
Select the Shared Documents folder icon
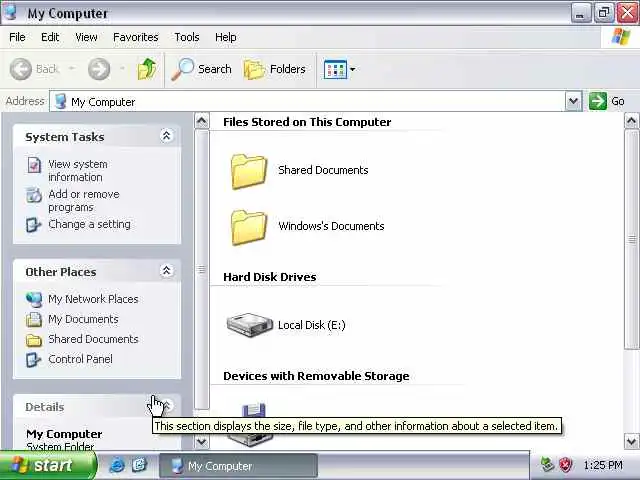(x=249, y=171)
